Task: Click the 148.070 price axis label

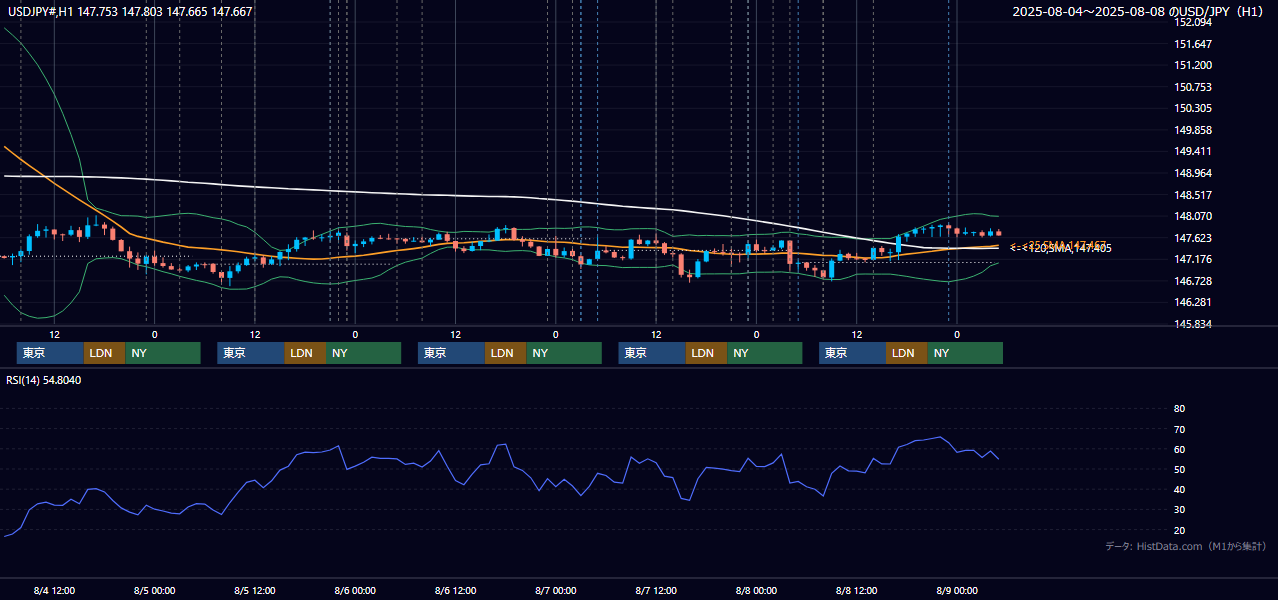Action: [x=1193, y=216]
